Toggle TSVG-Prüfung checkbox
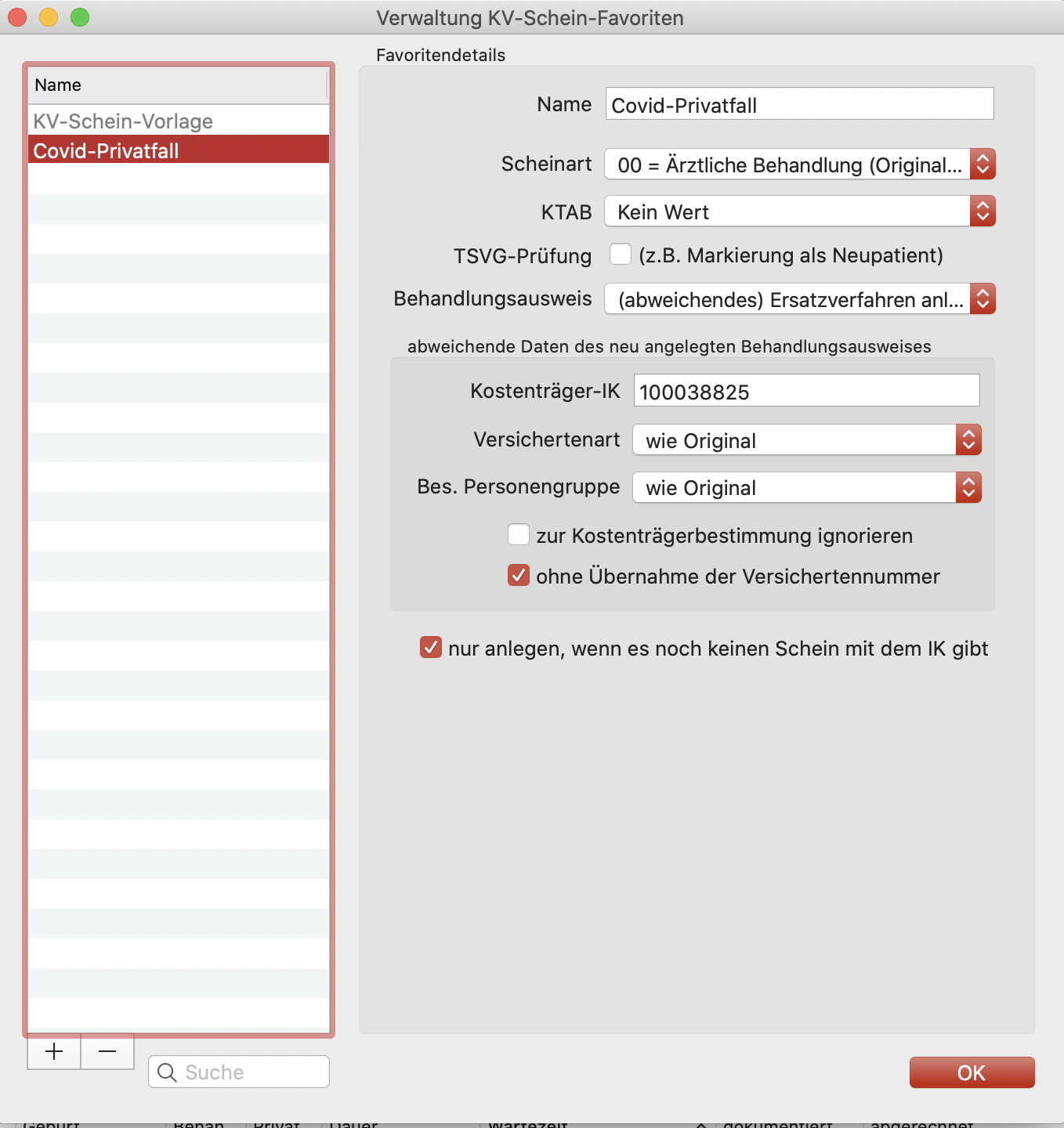Viewport: 1064px width, 1128px height. coord(621,255)
